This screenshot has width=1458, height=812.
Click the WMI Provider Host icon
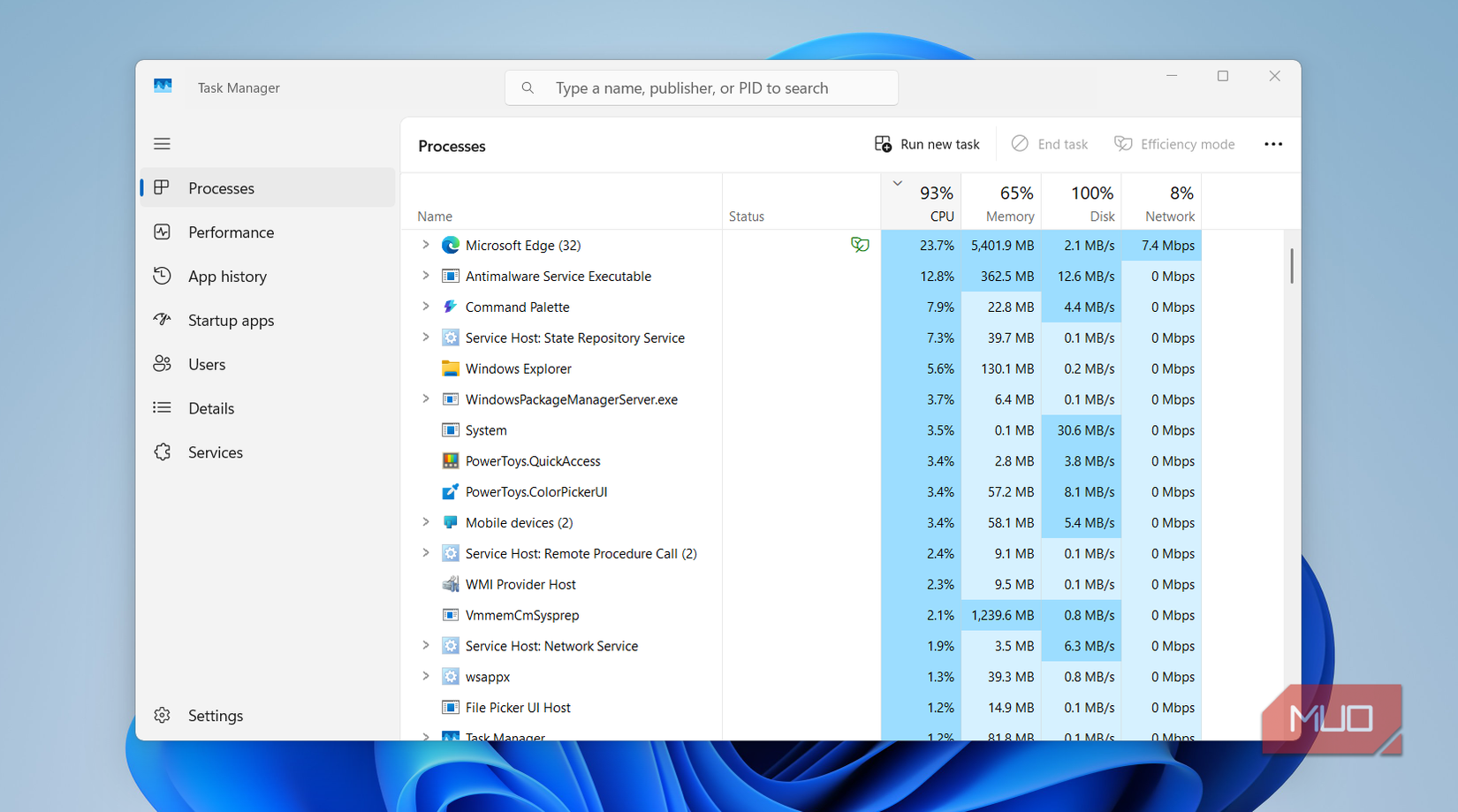tap(451, 584)
